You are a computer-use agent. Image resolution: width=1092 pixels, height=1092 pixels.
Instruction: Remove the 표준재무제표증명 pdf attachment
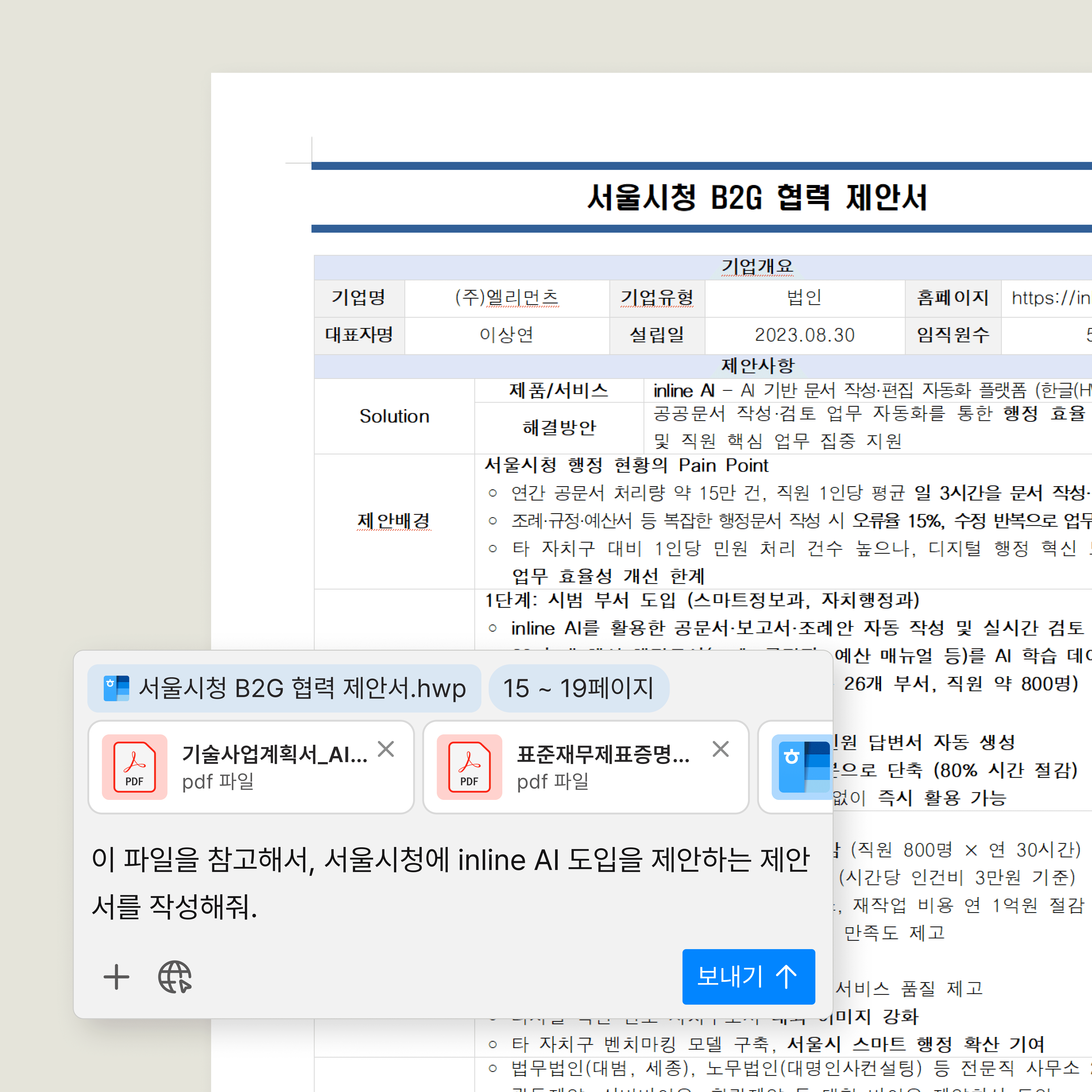721,749
